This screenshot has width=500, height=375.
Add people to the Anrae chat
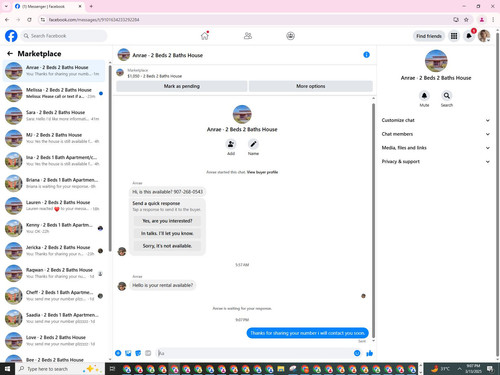click(231, 144)
